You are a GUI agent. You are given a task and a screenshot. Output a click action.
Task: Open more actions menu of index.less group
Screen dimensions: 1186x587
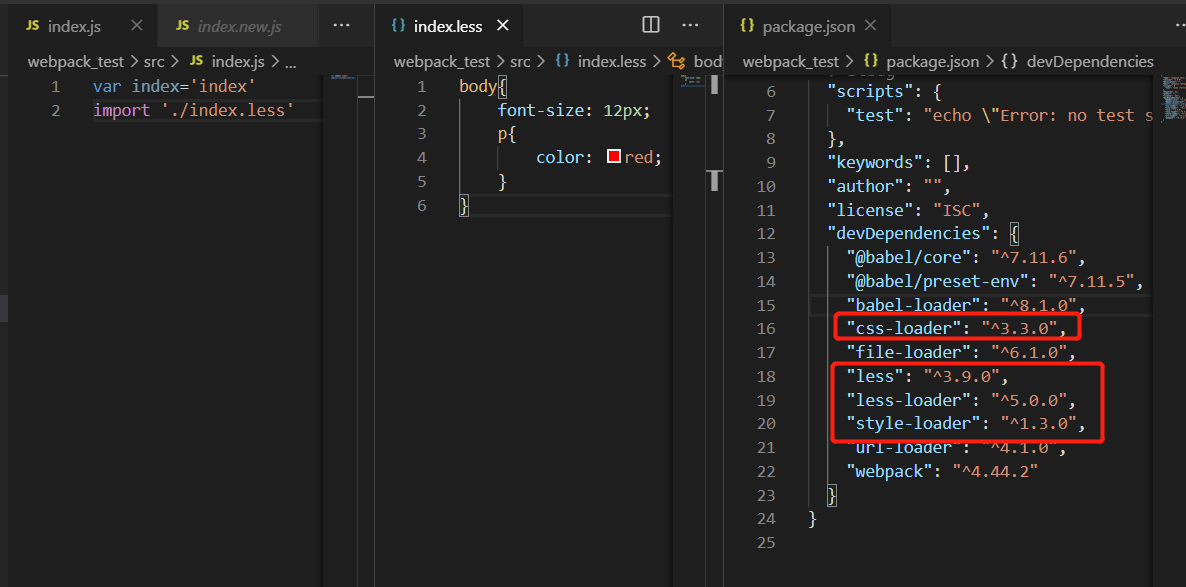tap(690, 26)
